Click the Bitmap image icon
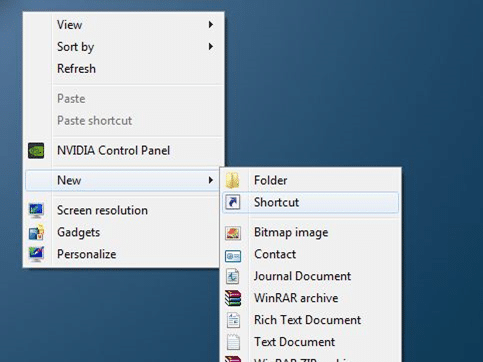This screenshot has height=362, width=483. pos(233,233)
